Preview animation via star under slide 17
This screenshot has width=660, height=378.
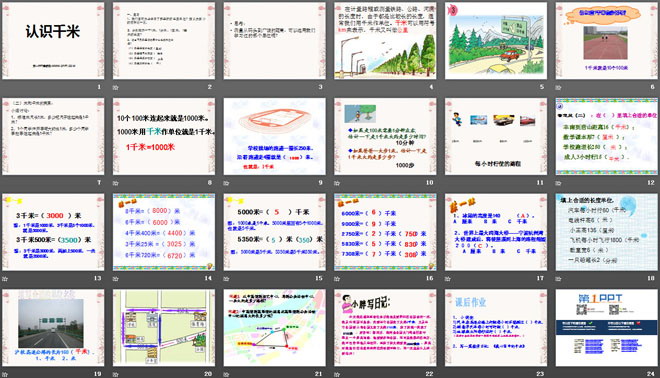(447, 279)
